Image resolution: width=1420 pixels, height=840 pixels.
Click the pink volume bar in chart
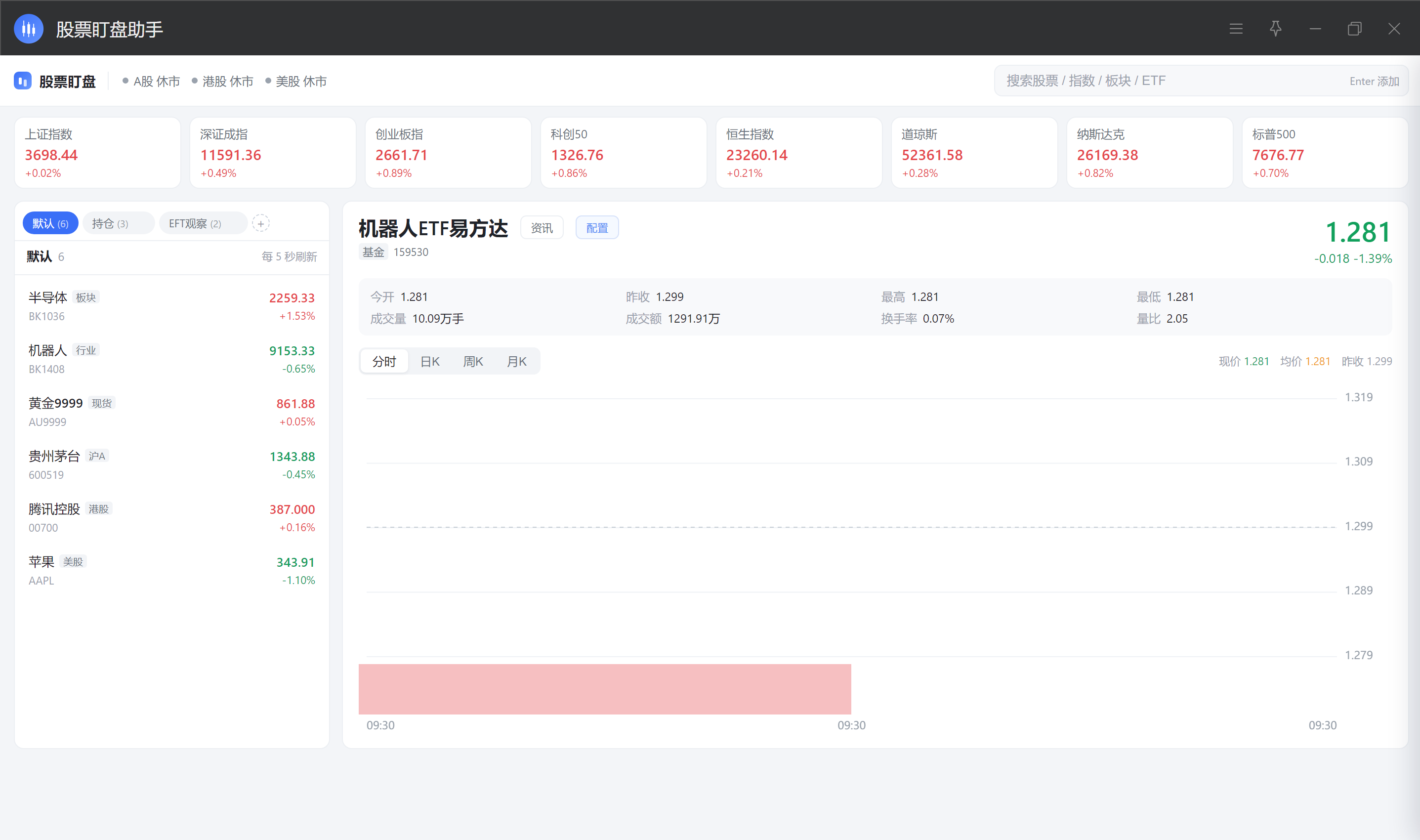click(x=604, y=689)
